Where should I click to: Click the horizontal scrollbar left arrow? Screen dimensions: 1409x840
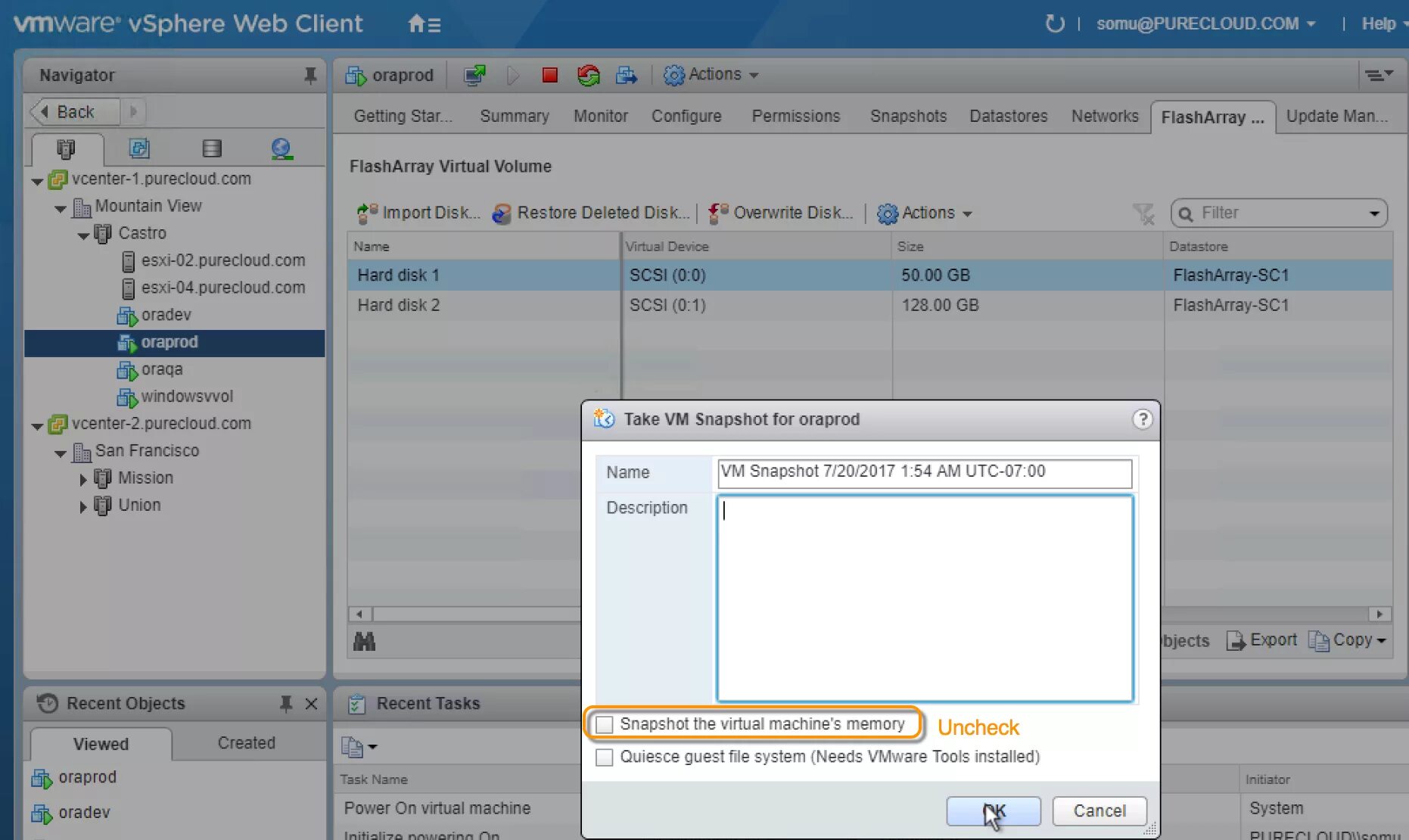pyautogui.click(x=359, y=614)
